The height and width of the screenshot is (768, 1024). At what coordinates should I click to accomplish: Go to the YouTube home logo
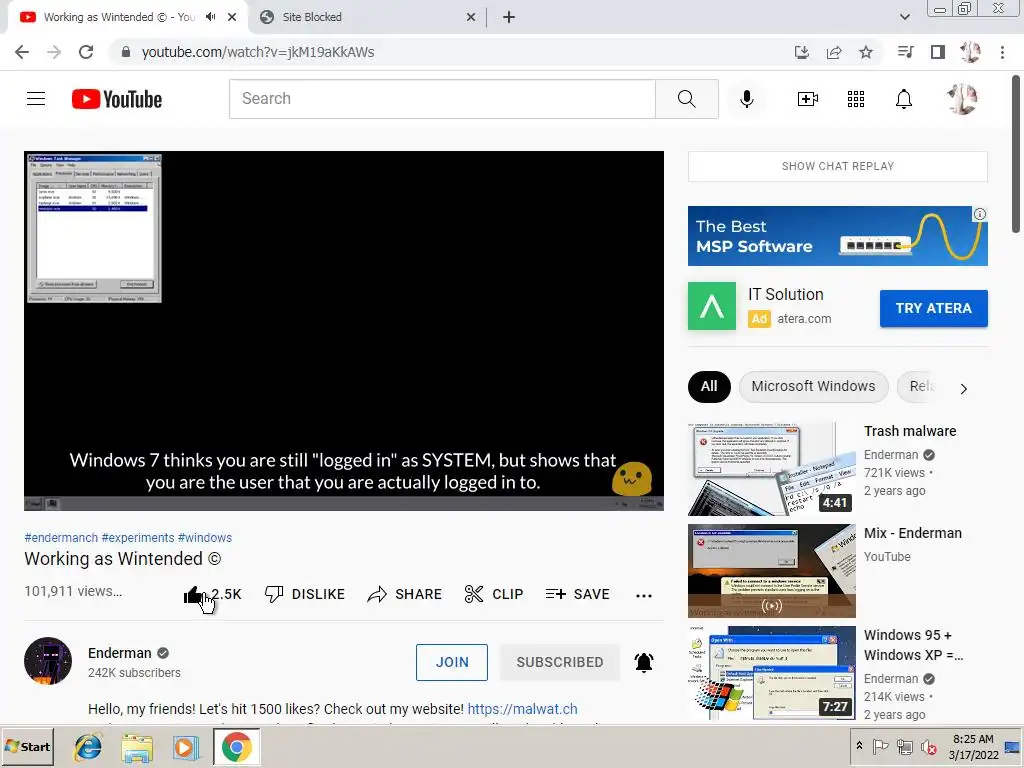pyautogui.click(x=117, y=99)
